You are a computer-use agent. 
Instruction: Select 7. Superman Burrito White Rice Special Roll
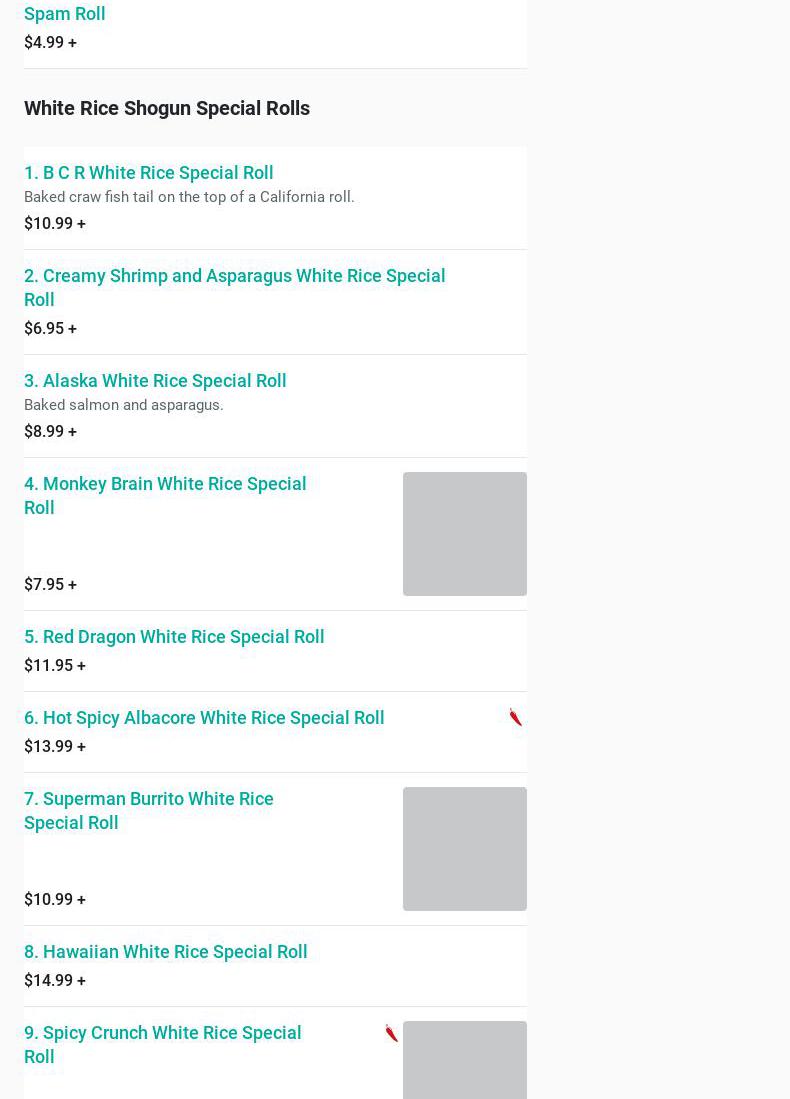(148, 810)
